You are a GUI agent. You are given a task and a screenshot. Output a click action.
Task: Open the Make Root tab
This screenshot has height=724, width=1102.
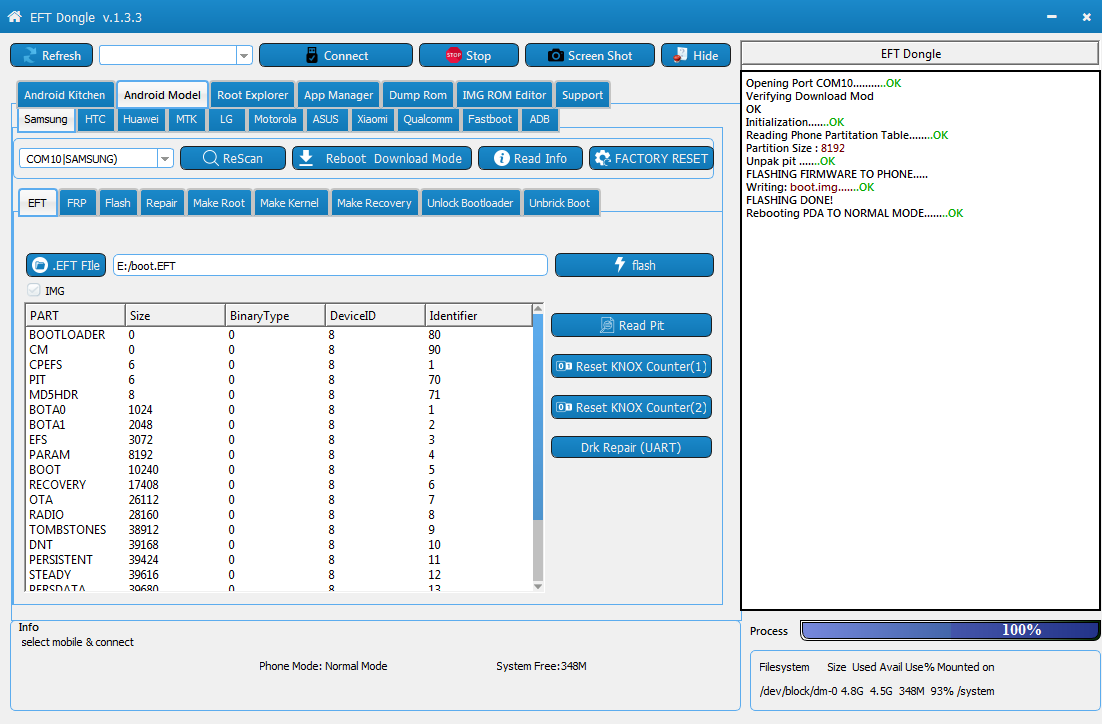click(219, 203)
